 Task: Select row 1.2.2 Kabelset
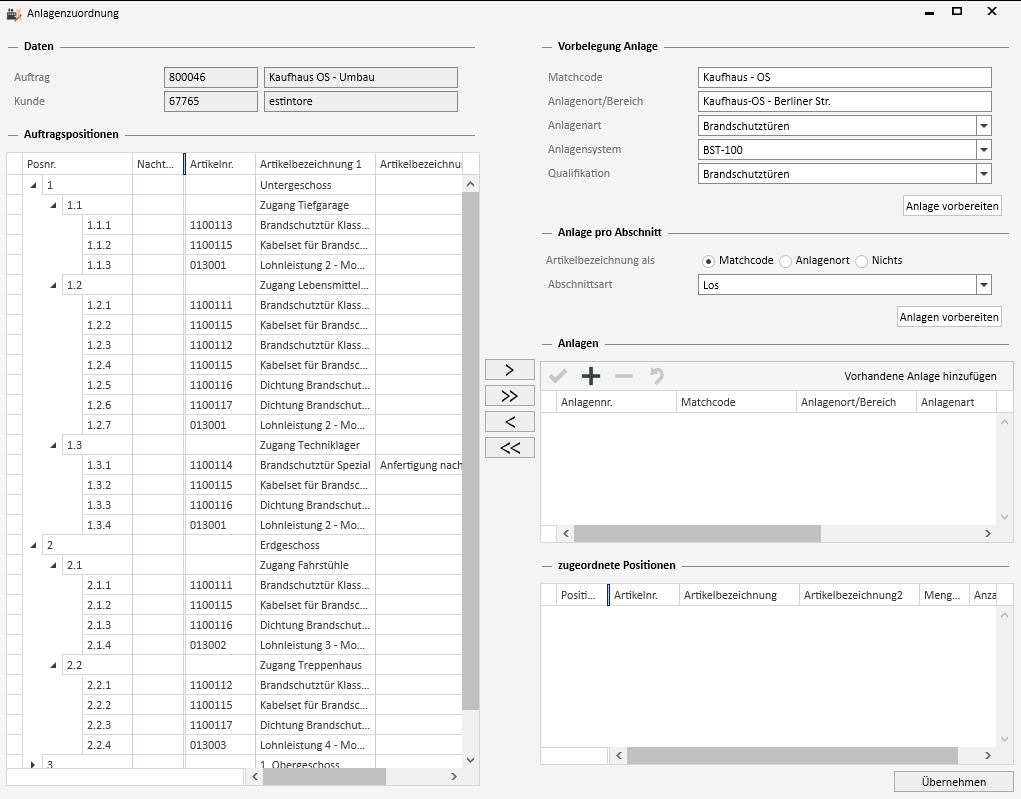pyautogui.click(x=234, y=325)
